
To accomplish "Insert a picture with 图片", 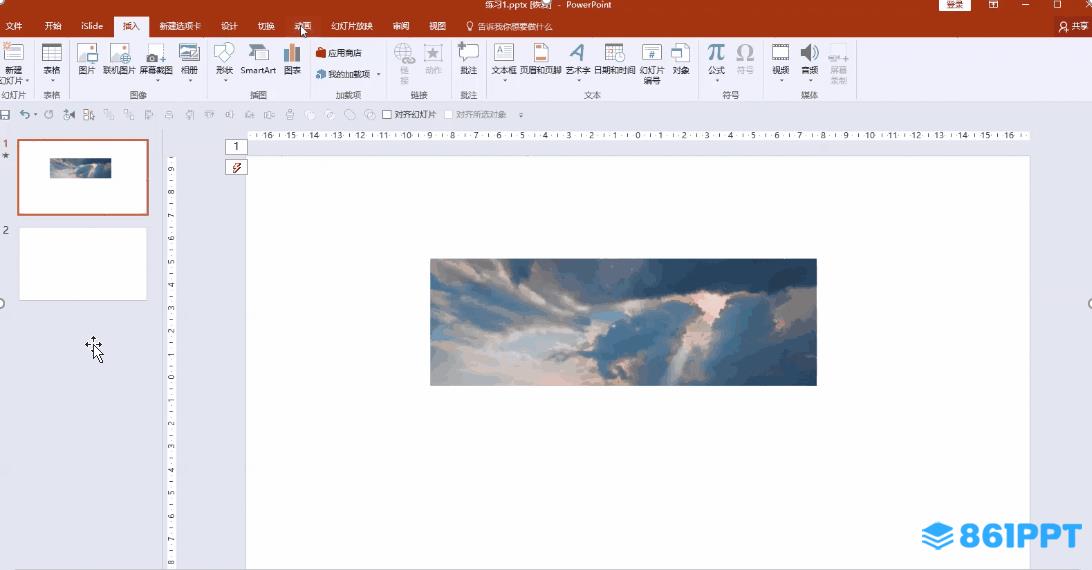I will tap(86, 59).
